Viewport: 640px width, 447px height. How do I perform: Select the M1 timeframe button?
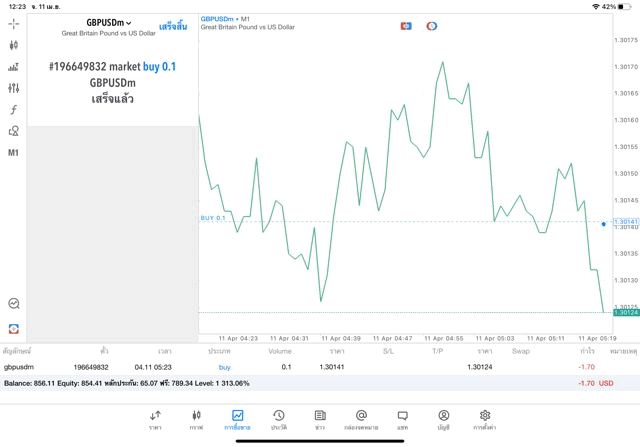[13, 153]
